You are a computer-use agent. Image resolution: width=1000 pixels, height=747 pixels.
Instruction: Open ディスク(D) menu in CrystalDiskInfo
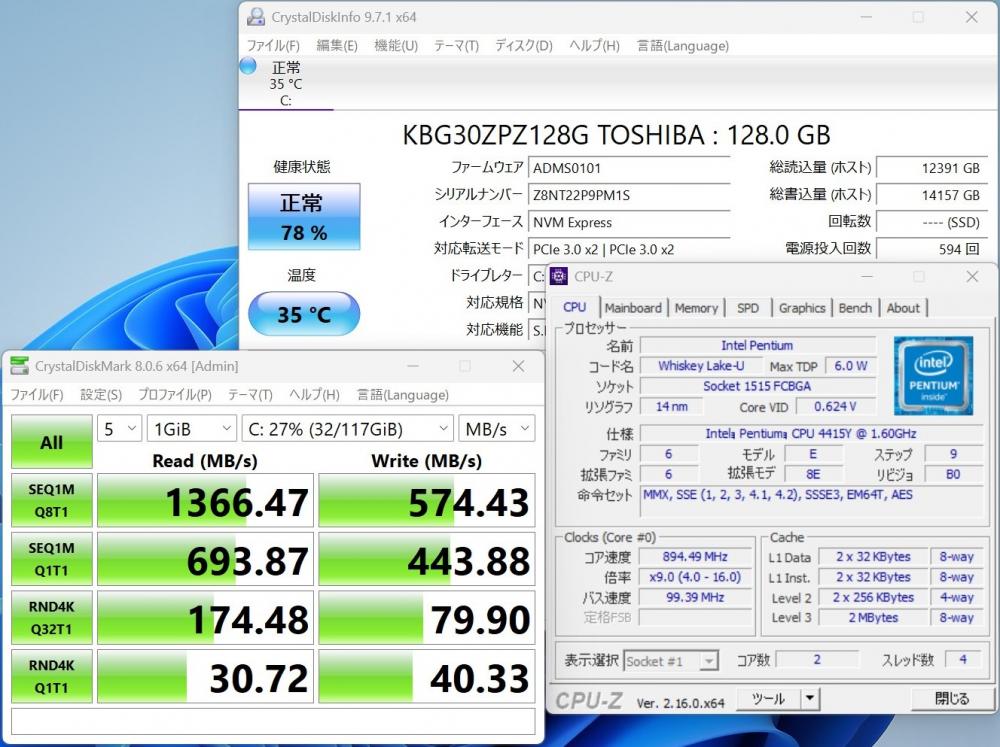pyautogui.click(x=524, y=46)
